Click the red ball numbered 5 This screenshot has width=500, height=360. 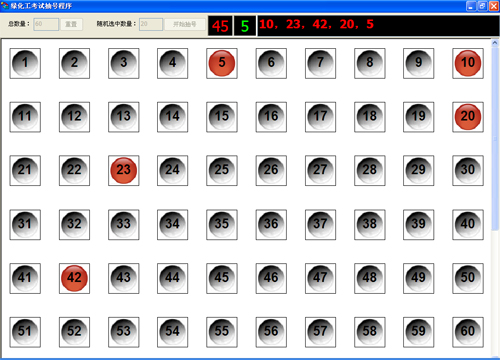(222, 63)
